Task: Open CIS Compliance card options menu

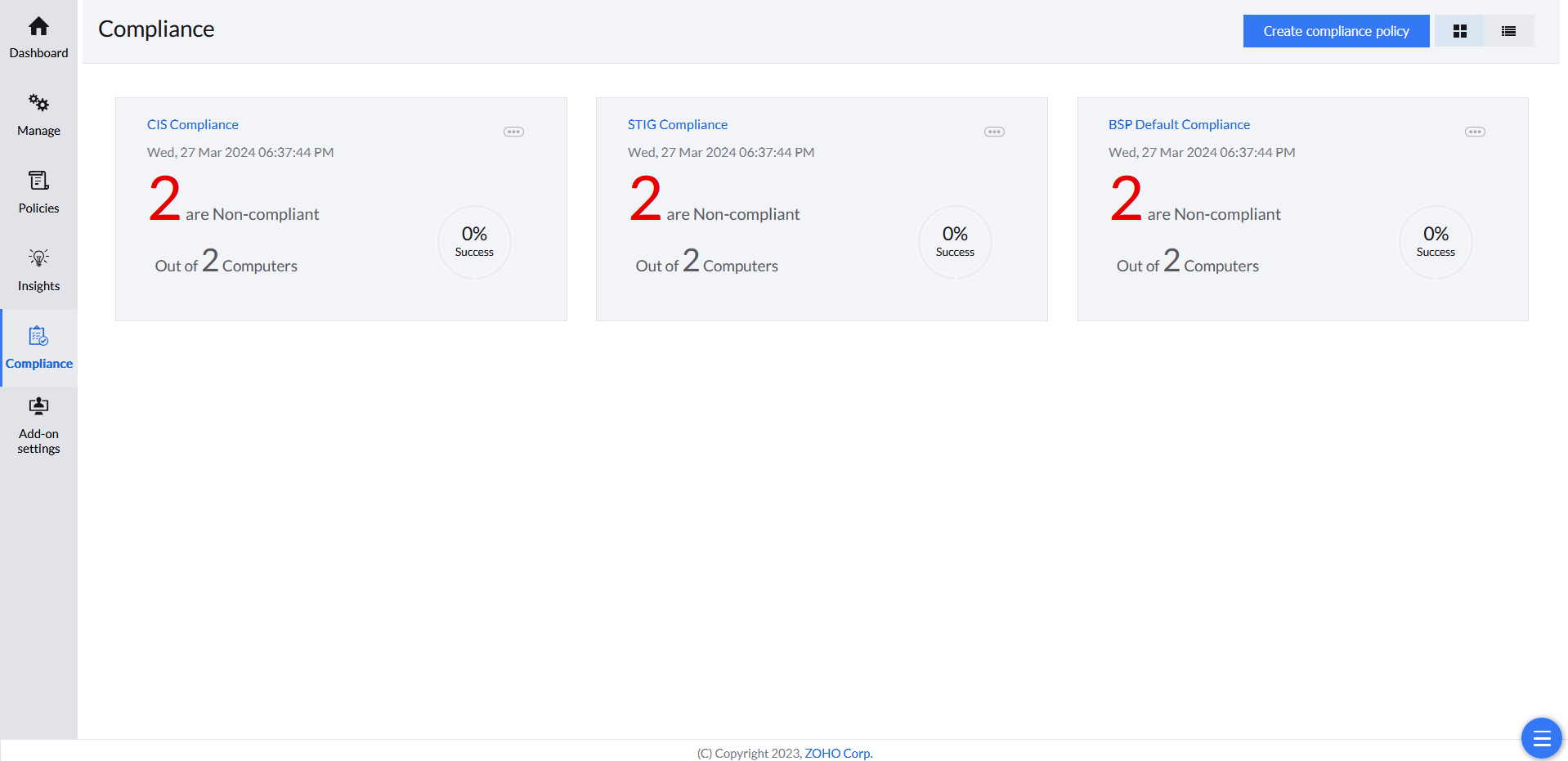Action: tap(513, 132)
